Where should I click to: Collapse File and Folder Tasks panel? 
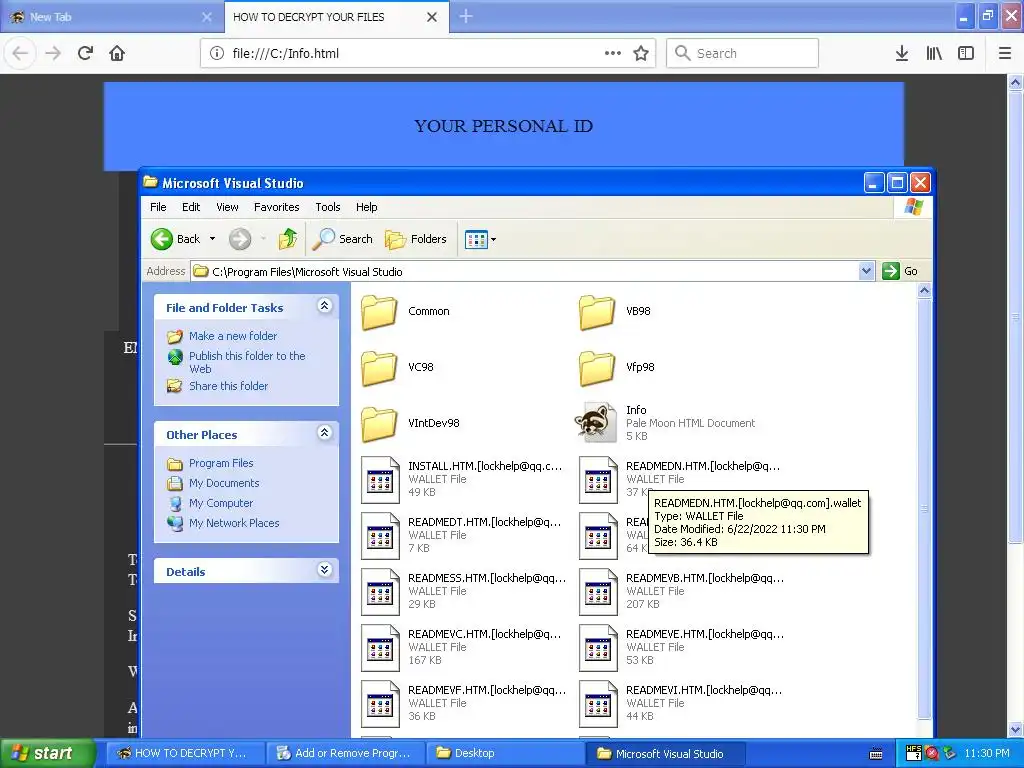pos(325,306)
